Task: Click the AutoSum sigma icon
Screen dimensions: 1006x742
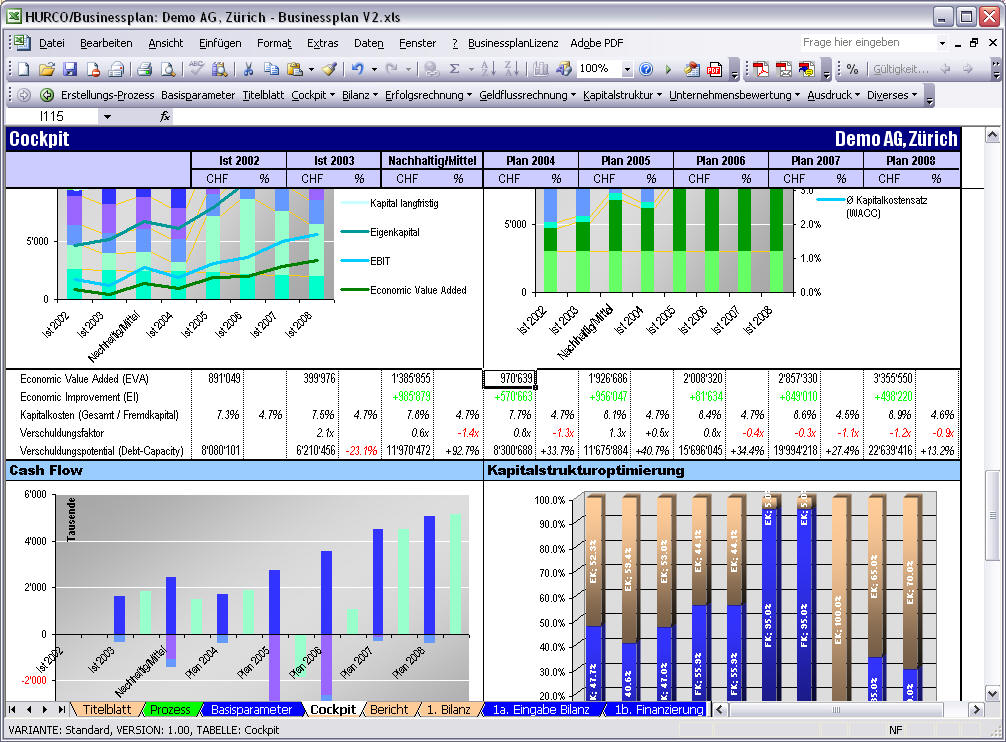Action: [454, 69]
